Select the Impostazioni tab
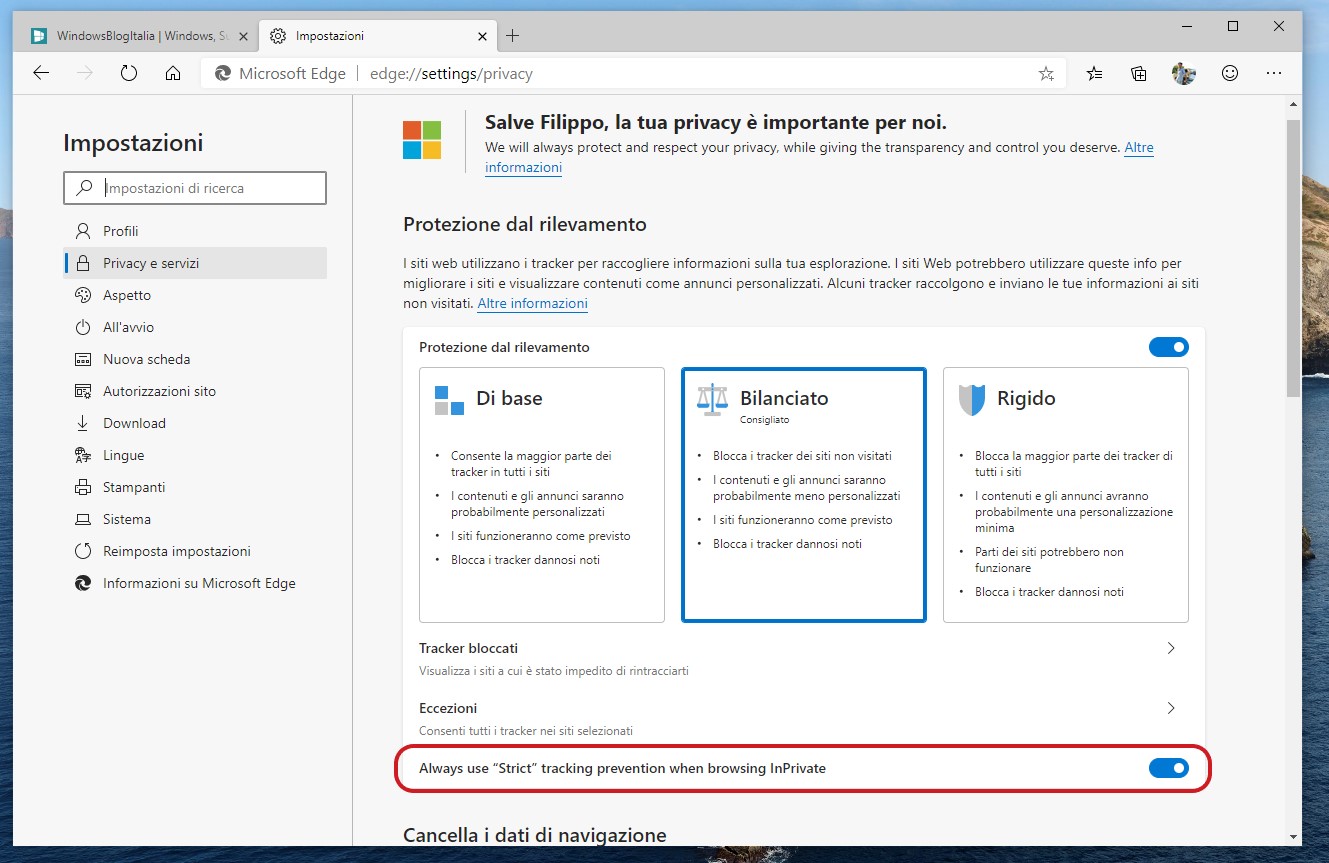The width and height of the screenshot is (1329, 863). pos(377,36)
